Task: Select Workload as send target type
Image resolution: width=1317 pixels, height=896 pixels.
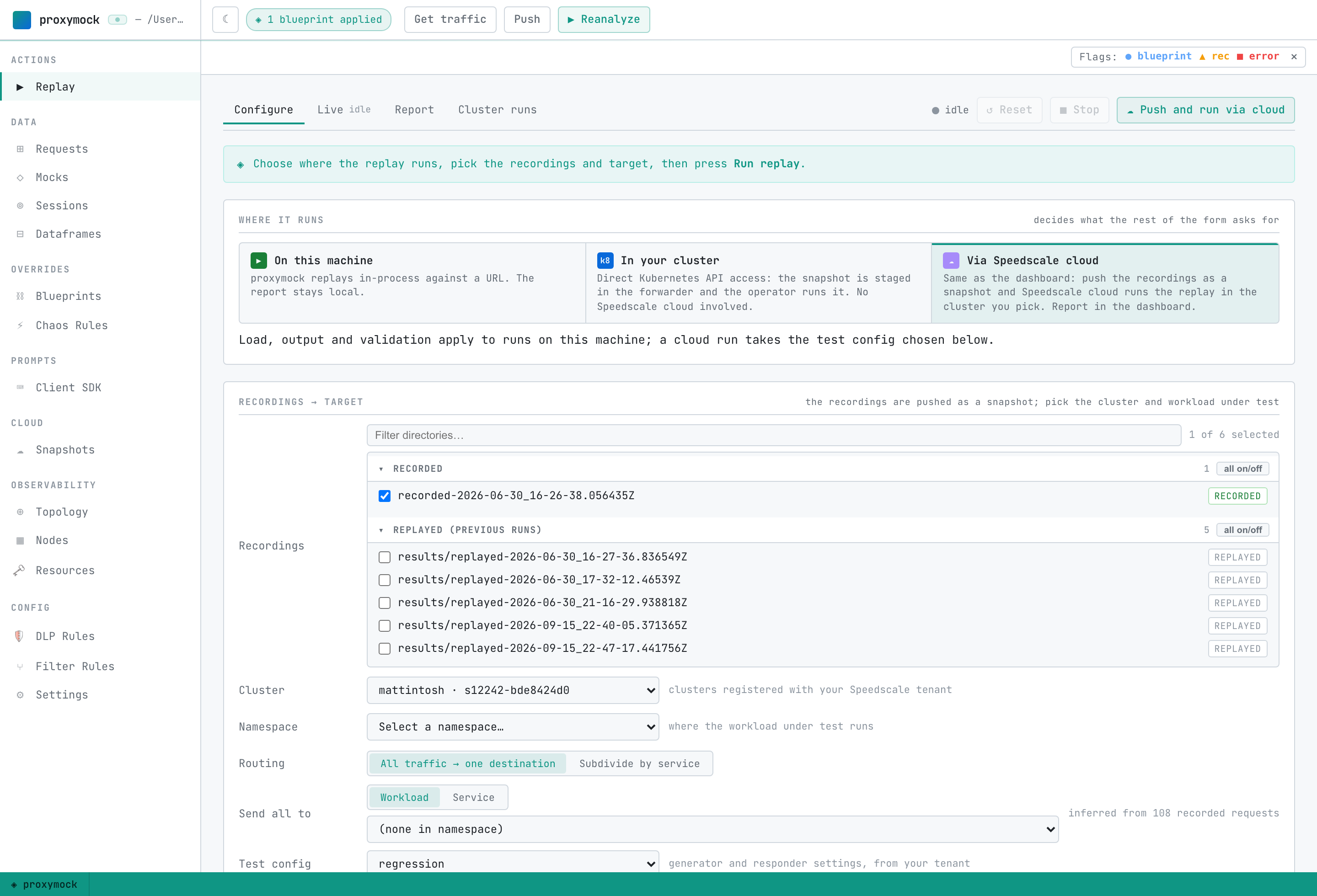Action: 404,797
